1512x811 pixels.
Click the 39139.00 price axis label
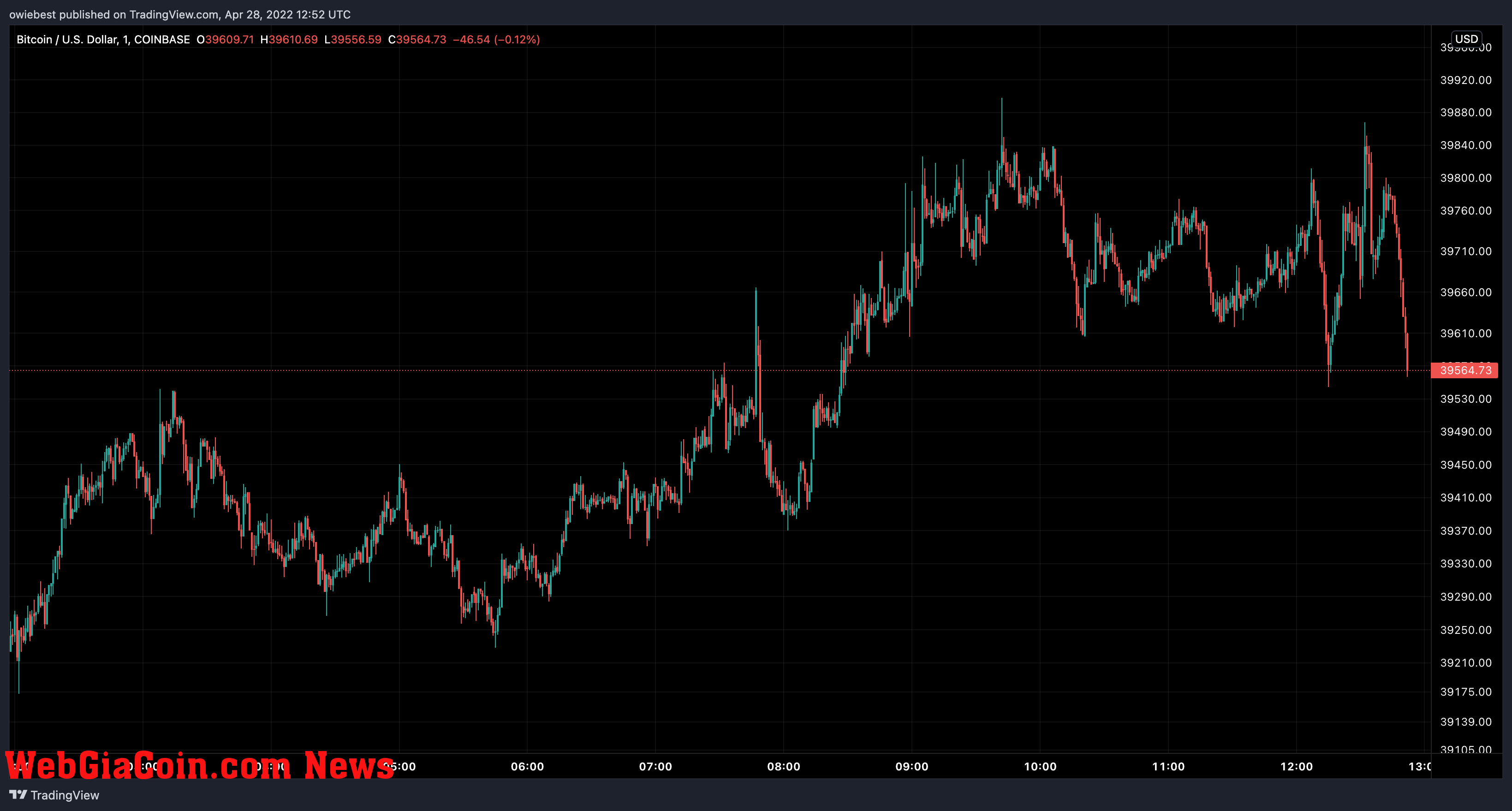pyautogui.click(x=1465, y=722)
